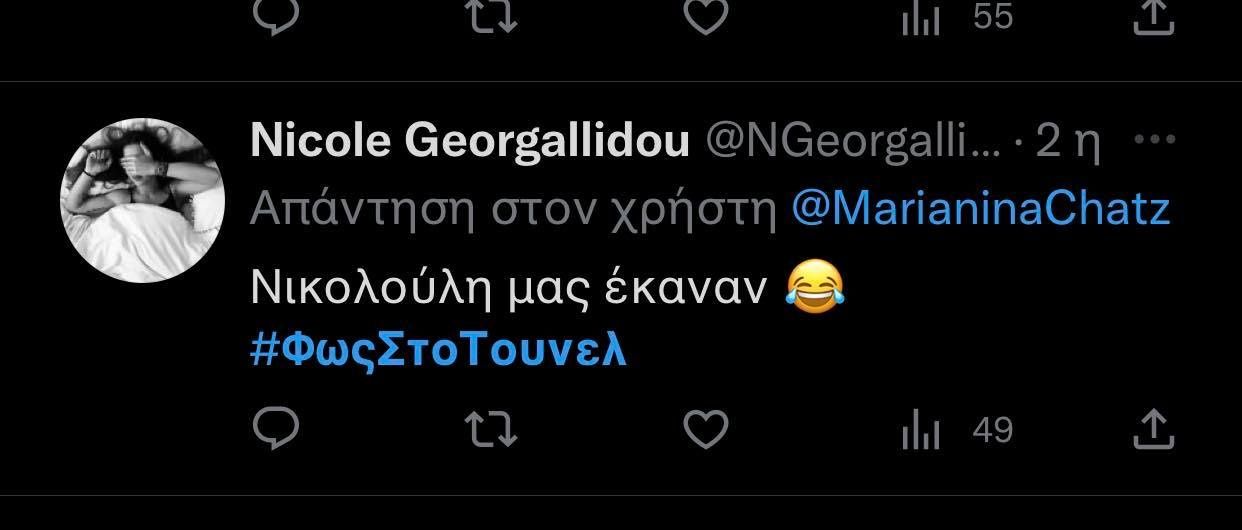Retweet the upper tweet with 55 views
The width and height of the screenshot is (1242, 530).
tap(492, 17)
